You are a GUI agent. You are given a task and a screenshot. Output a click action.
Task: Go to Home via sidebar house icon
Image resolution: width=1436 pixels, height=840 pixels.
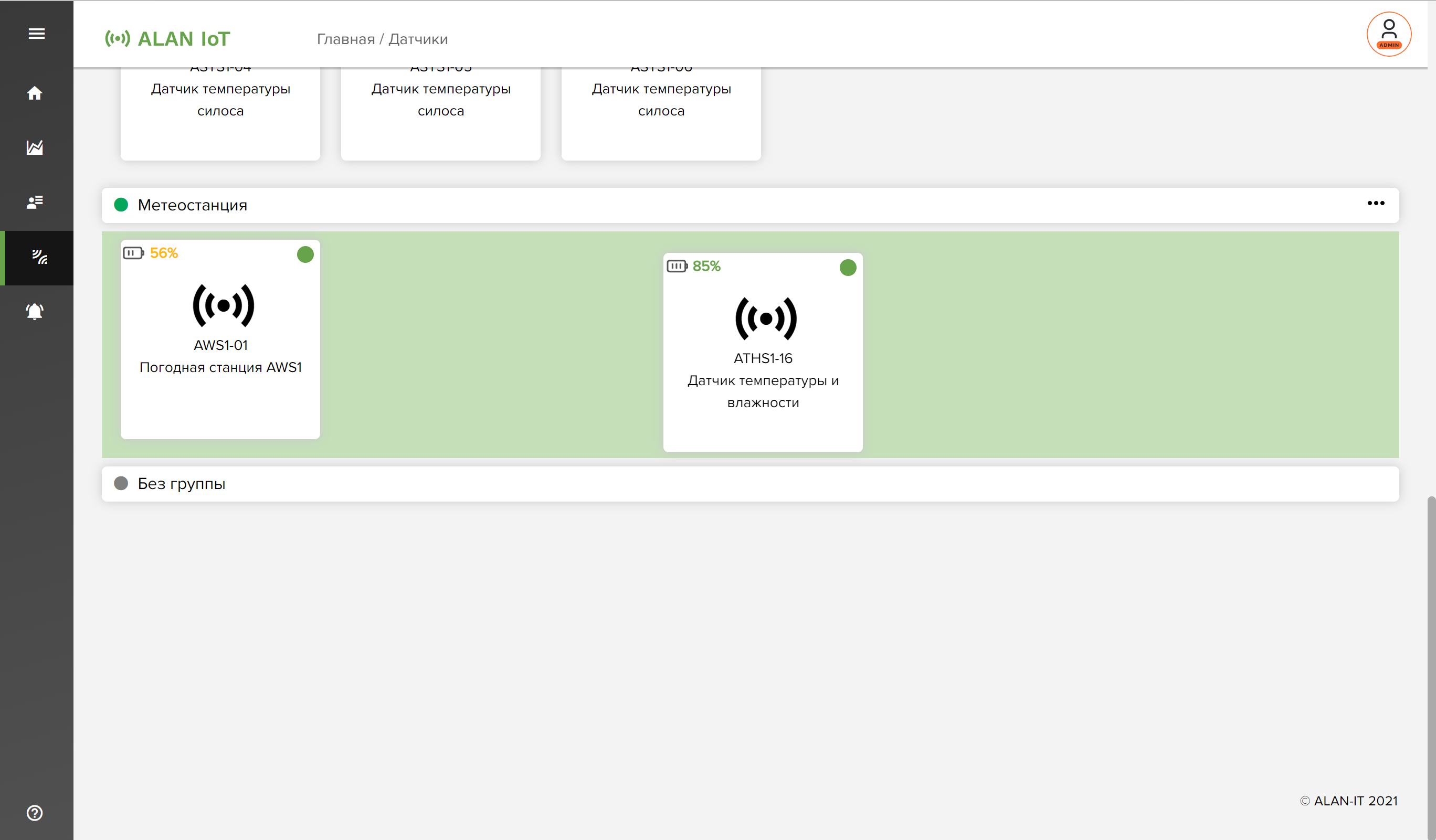click(35, 93)
